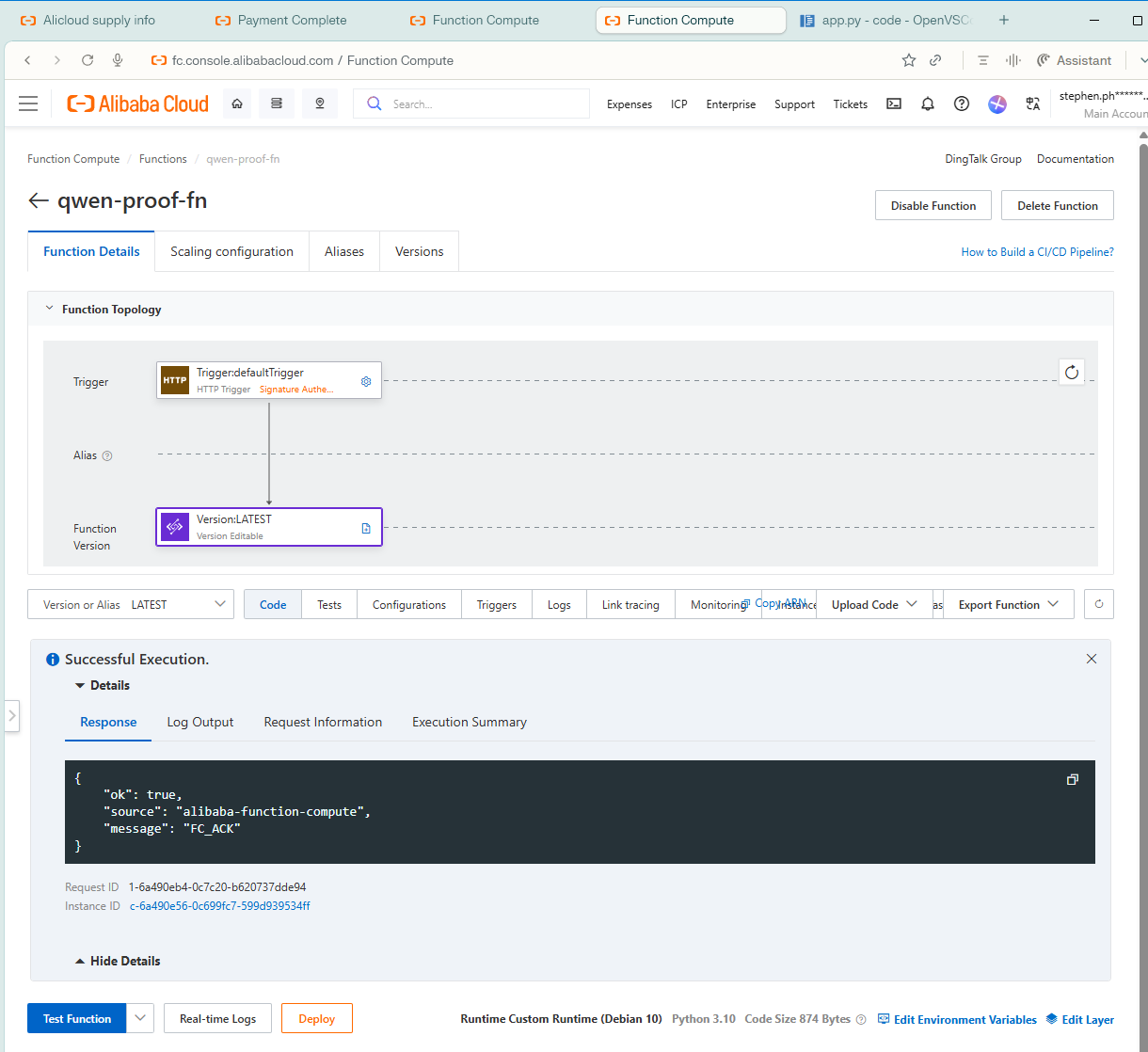Change language with the translate icon
The image size is (1148, 1052).
coord(1033,104)
